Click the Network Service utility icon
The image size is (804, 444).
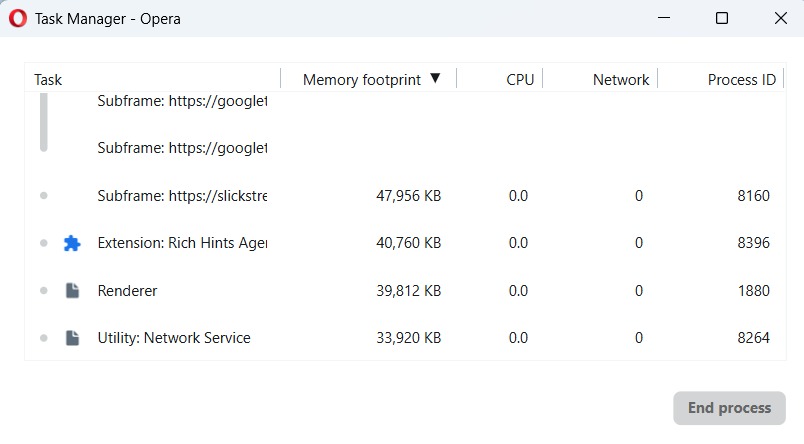pyautogui.click(x=72, y=338)
